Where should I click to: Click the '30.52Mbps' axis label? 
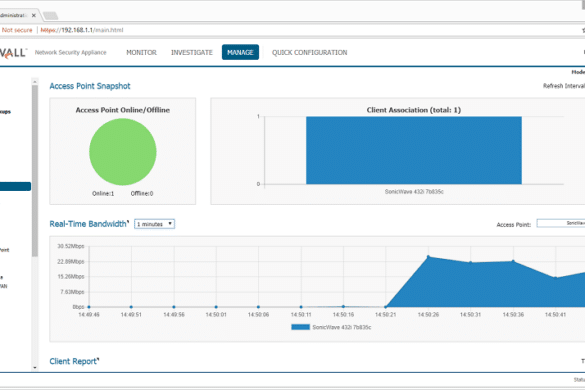coord(71,246)
